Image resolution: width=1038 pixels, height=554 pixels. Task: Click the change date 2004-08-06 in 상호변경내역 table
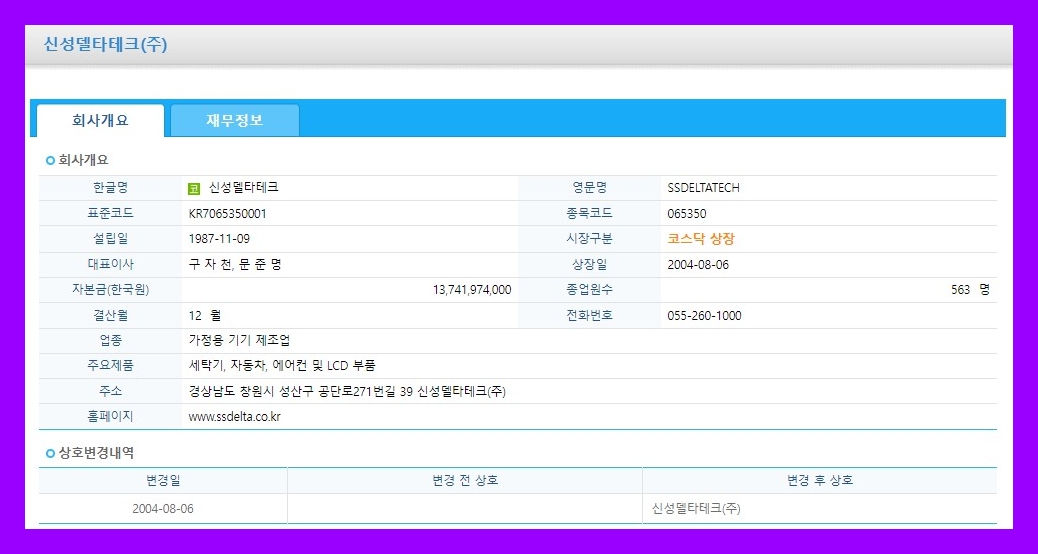coord(163,509)
